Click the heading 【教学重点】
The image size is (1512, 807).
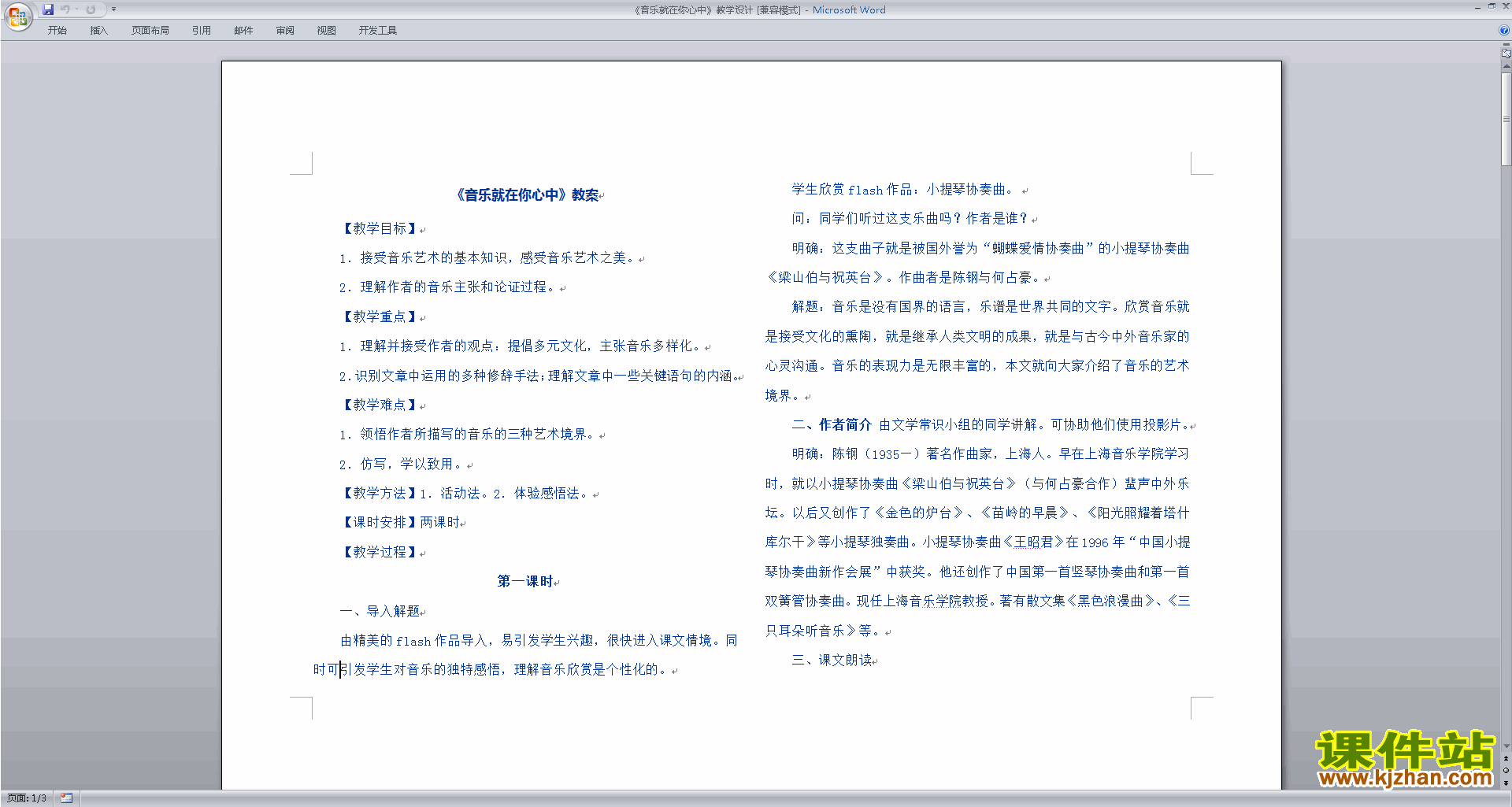379,317
